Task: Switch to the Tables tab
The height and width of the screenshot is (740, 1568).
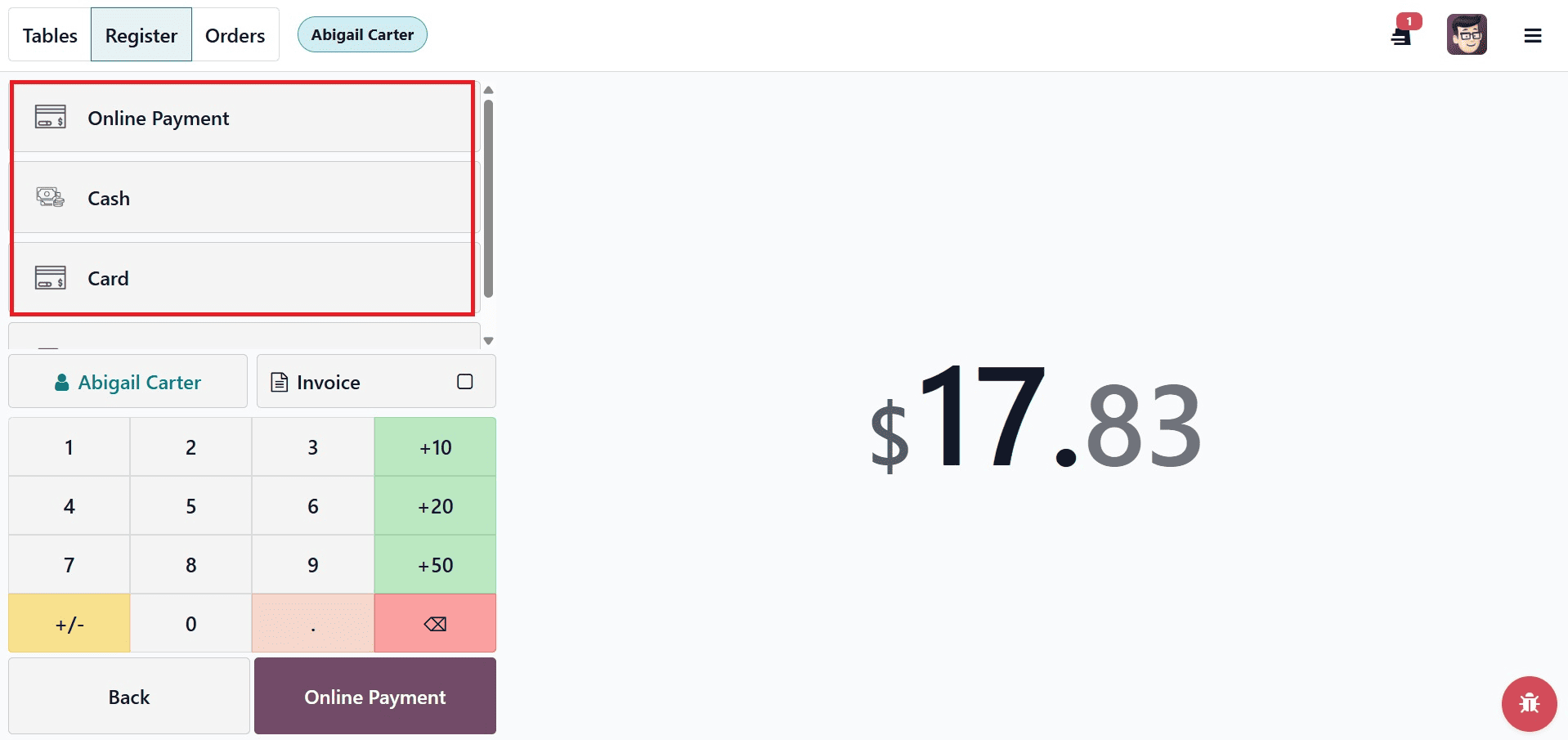Action: 49,34
